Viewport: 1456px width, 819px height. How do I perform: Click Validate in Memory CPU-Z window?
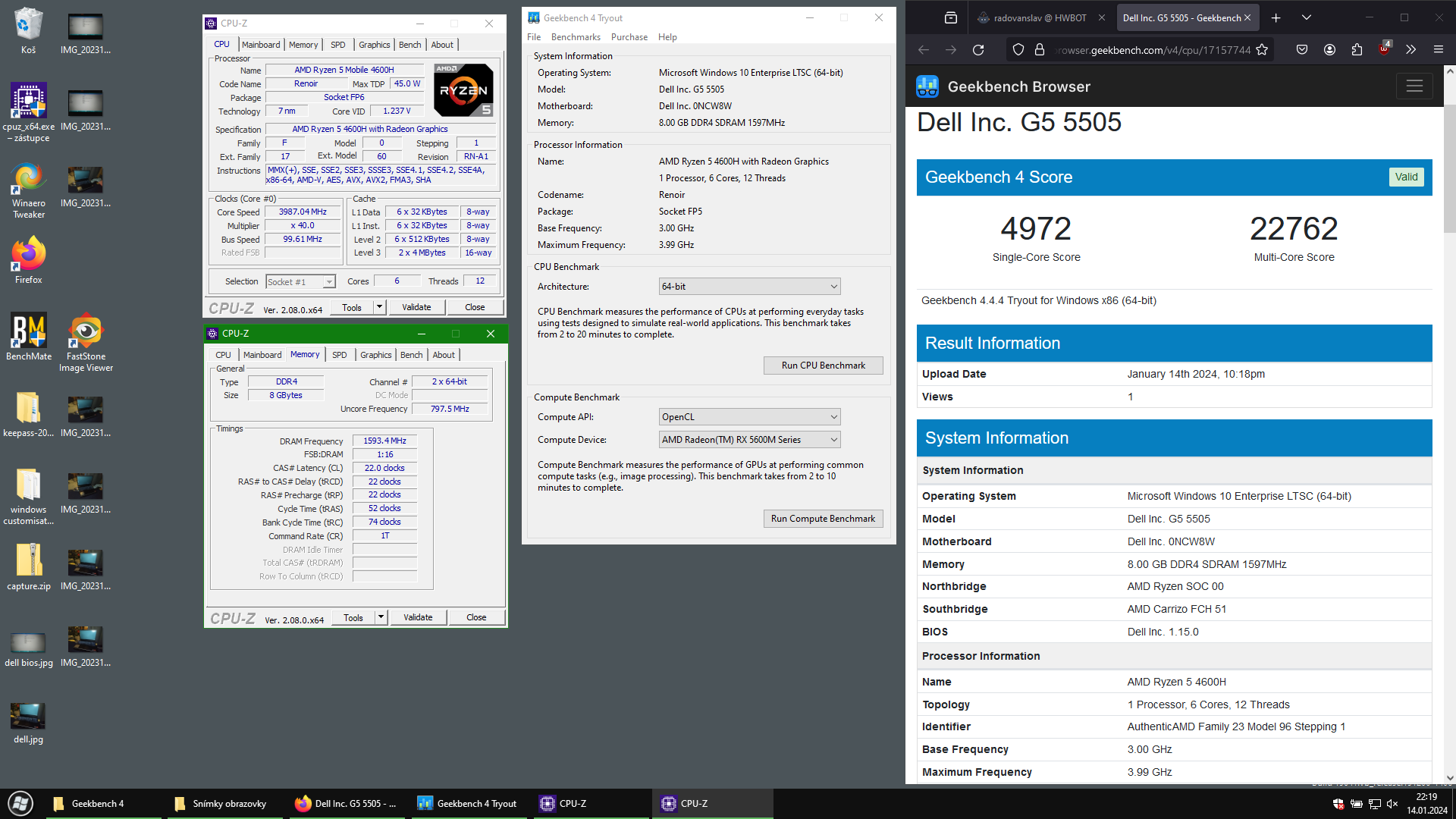coord(418,617)
